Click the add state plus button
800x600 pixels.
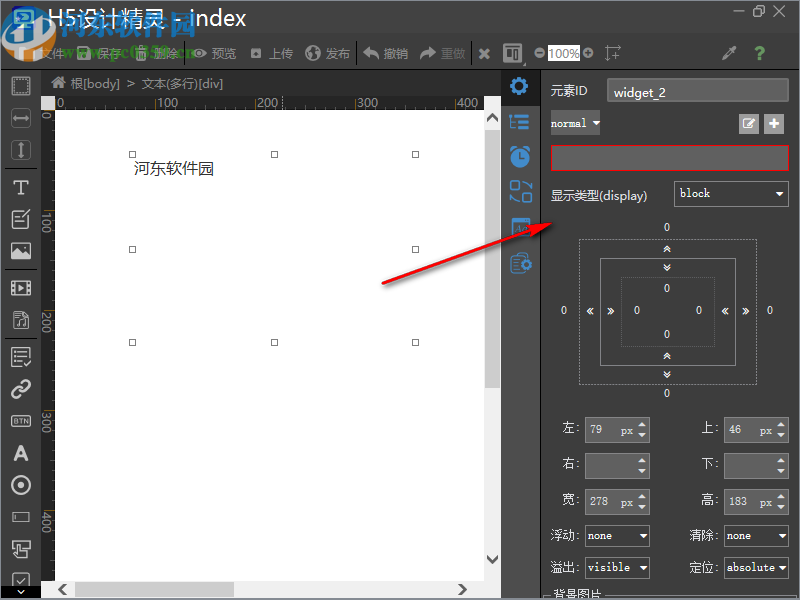coord(774,123)
